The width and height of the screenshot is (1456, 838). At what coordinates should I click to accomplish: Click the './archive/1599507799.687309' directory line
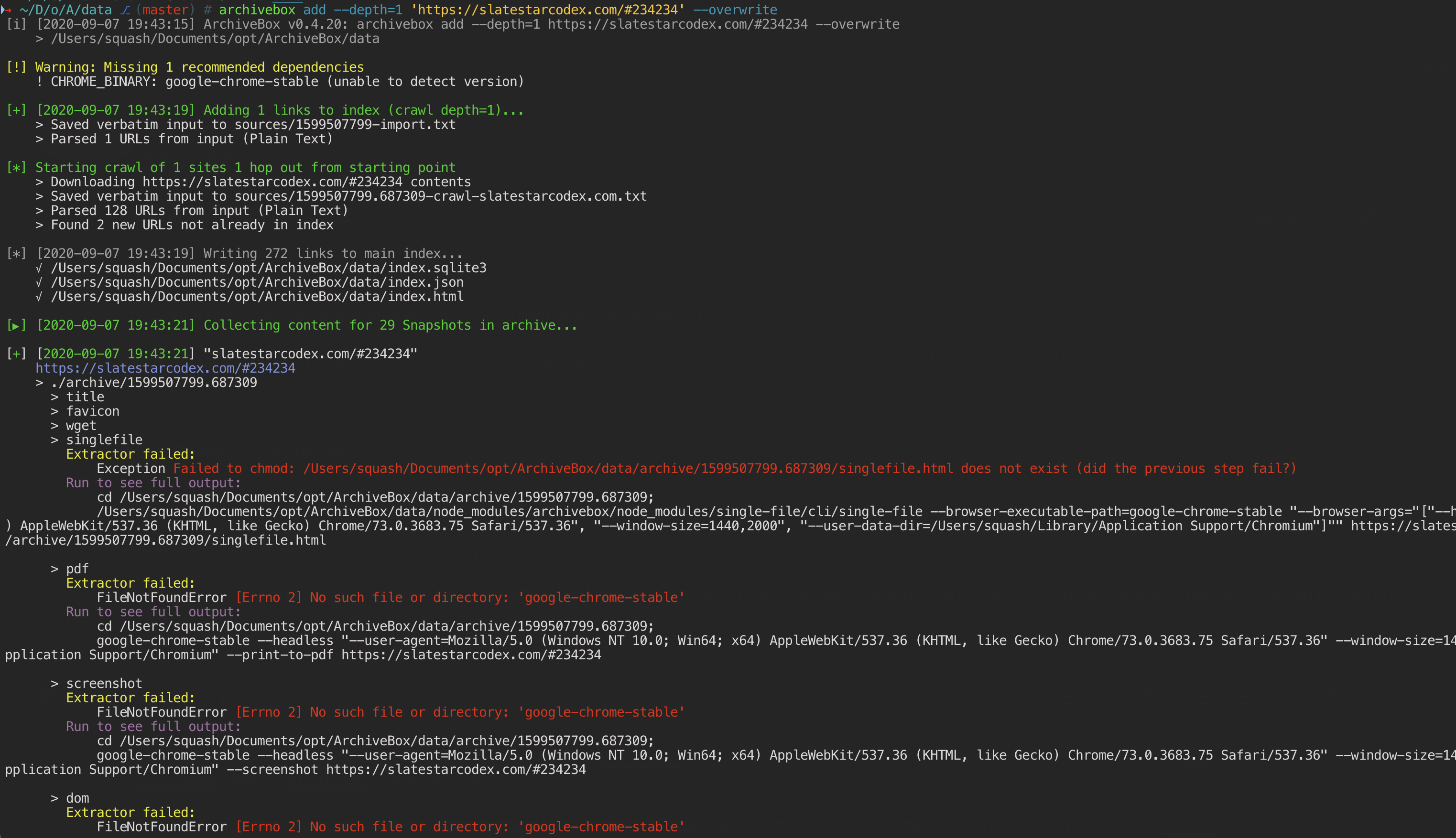(x=154, y=383)
